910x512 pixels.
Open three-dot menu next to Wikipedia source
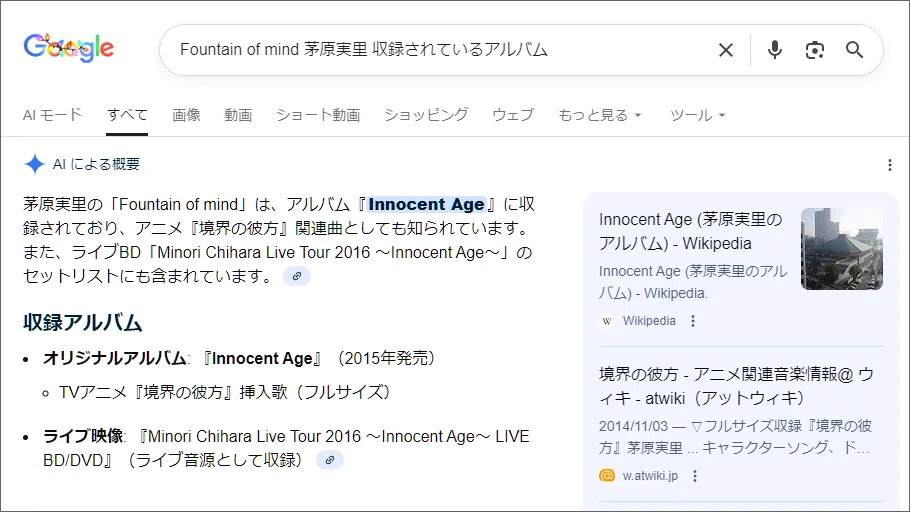(x=693, y=321)
